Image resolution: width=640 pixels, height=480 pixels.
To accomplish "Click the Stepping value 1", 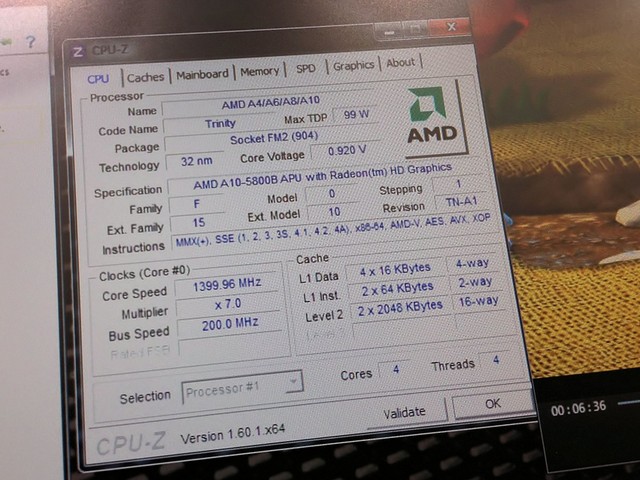I will (459, 184).
